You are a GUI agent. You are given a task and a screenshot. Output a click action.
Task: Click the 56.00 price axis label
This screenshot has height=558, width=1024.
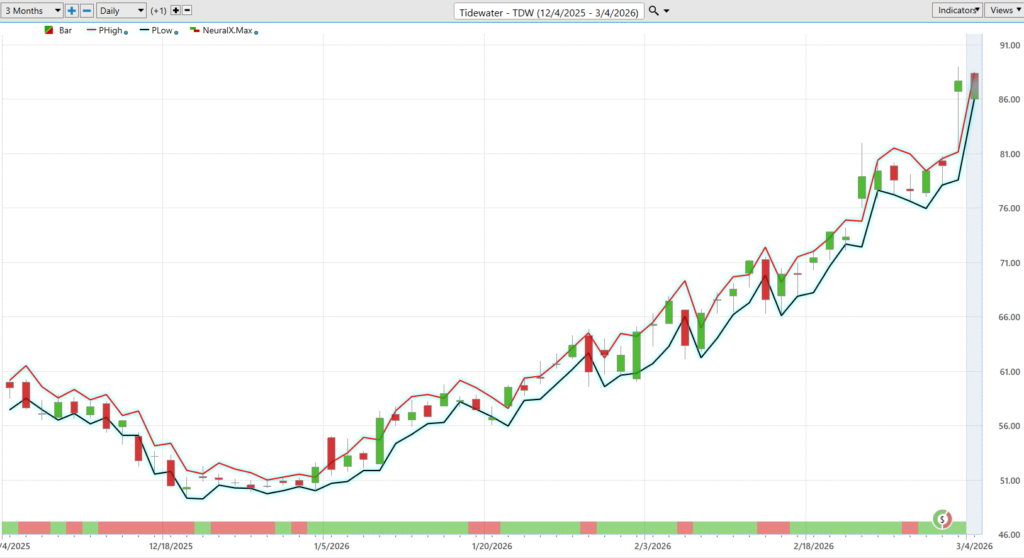click(x=1010, y=426)
